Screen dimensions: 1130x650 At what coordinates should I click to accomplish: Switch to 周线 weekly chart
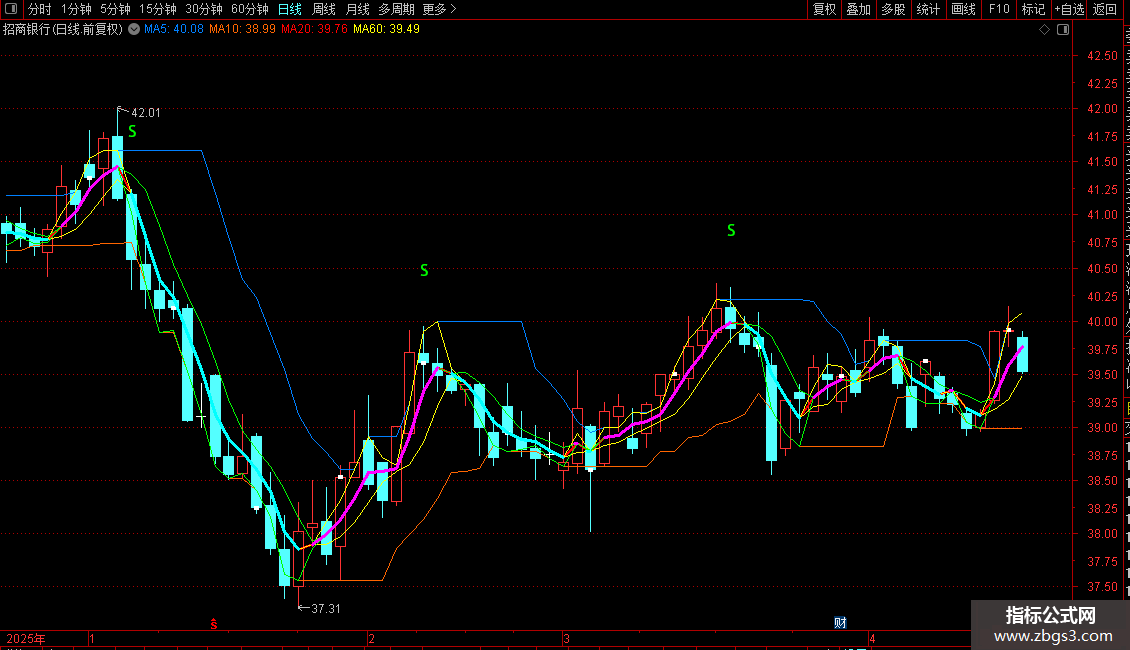pos(324,9)
